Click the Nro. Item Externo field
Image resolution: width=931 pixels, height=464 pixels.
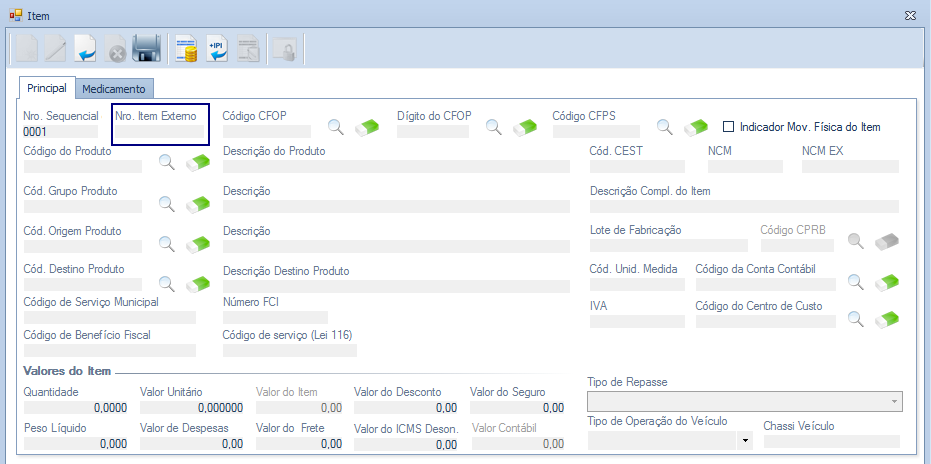[160, 131]
